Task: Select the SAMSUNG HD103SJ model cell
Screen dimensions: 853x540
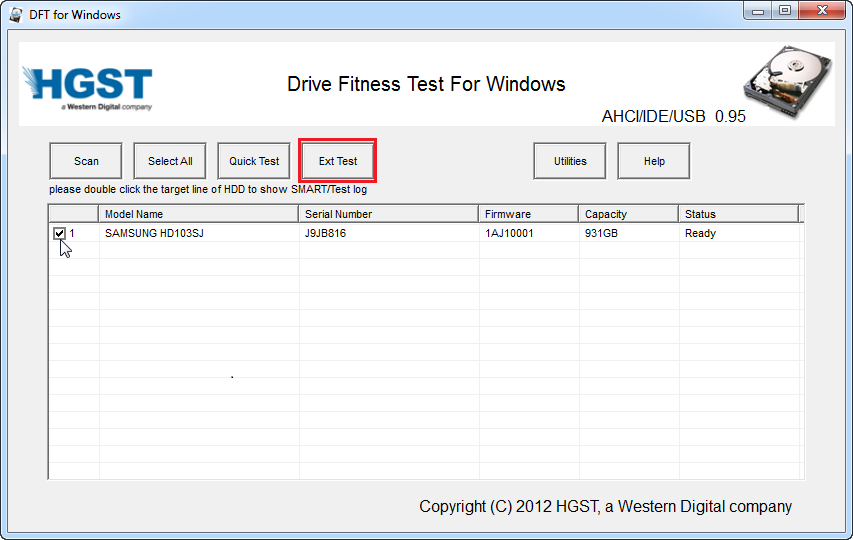Action: point(199,233)
